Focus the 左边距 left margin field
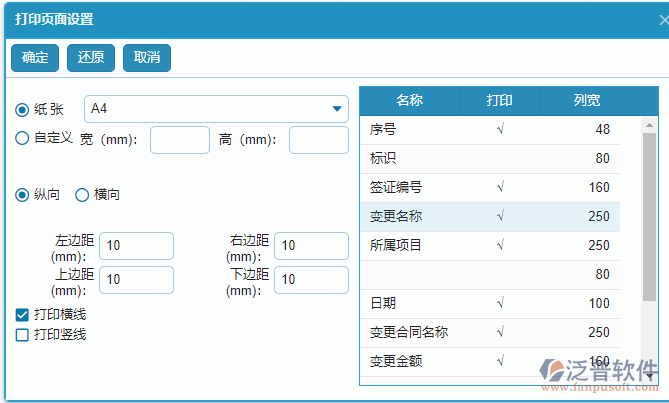 (136, 246)
